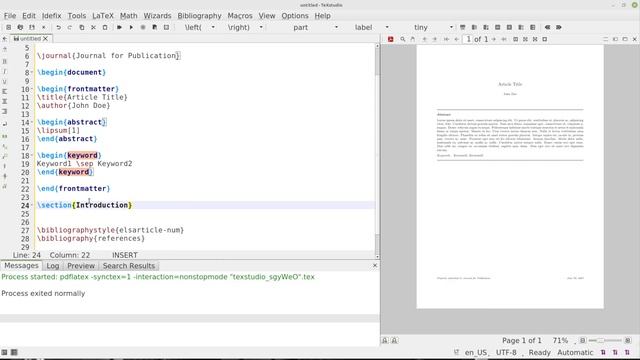Toggle the bottom panel icon in status bar

[14, 352]
